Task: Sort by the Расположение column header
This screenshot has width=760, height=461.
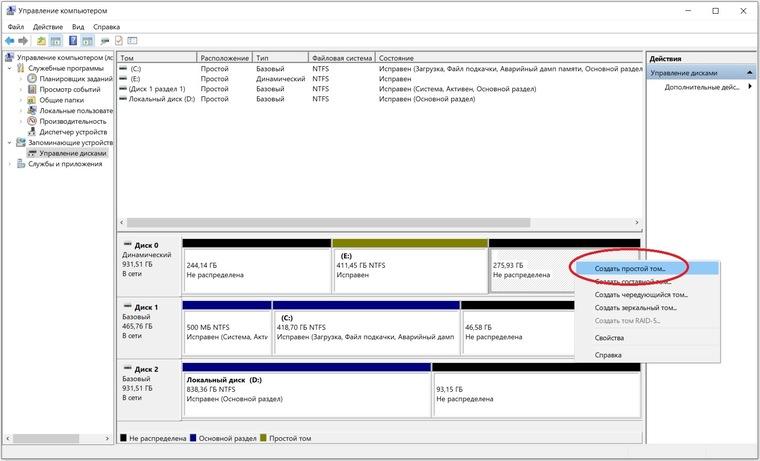Action: click(225, 58)
